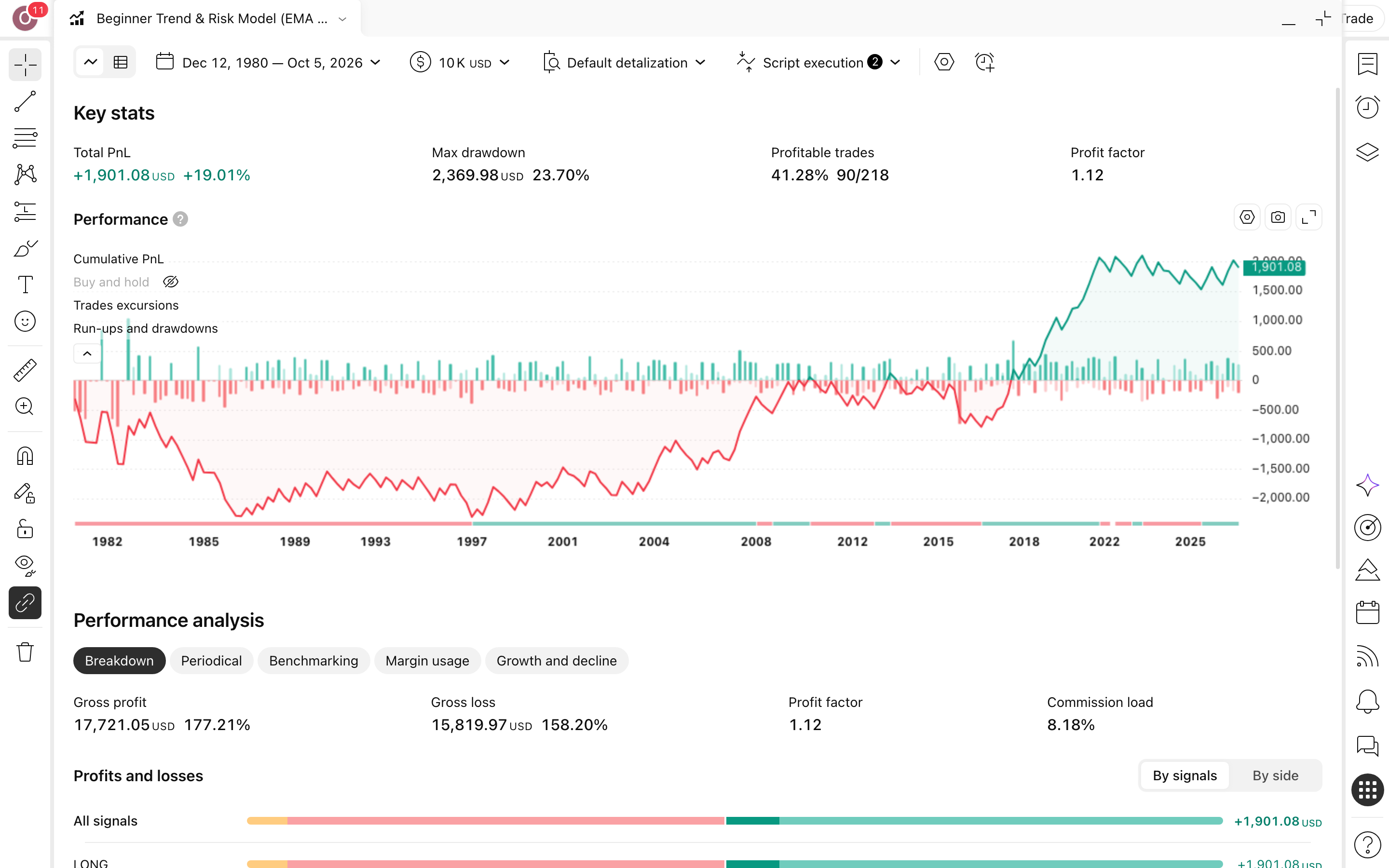Open the Fibonacci retracement tools
Image resolution: width=1389 pixels, height=868 pixels.
tap(25, 138)
